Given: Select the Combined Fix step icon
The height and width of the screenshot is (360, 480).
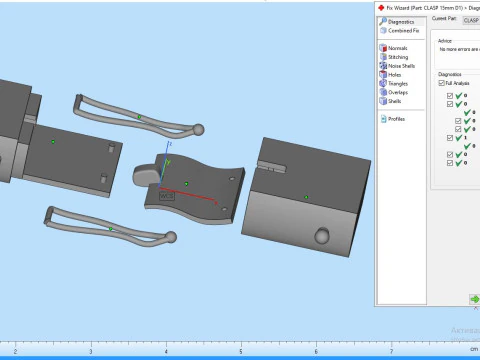Looking at the screenshot, I should tap(383, 30).
